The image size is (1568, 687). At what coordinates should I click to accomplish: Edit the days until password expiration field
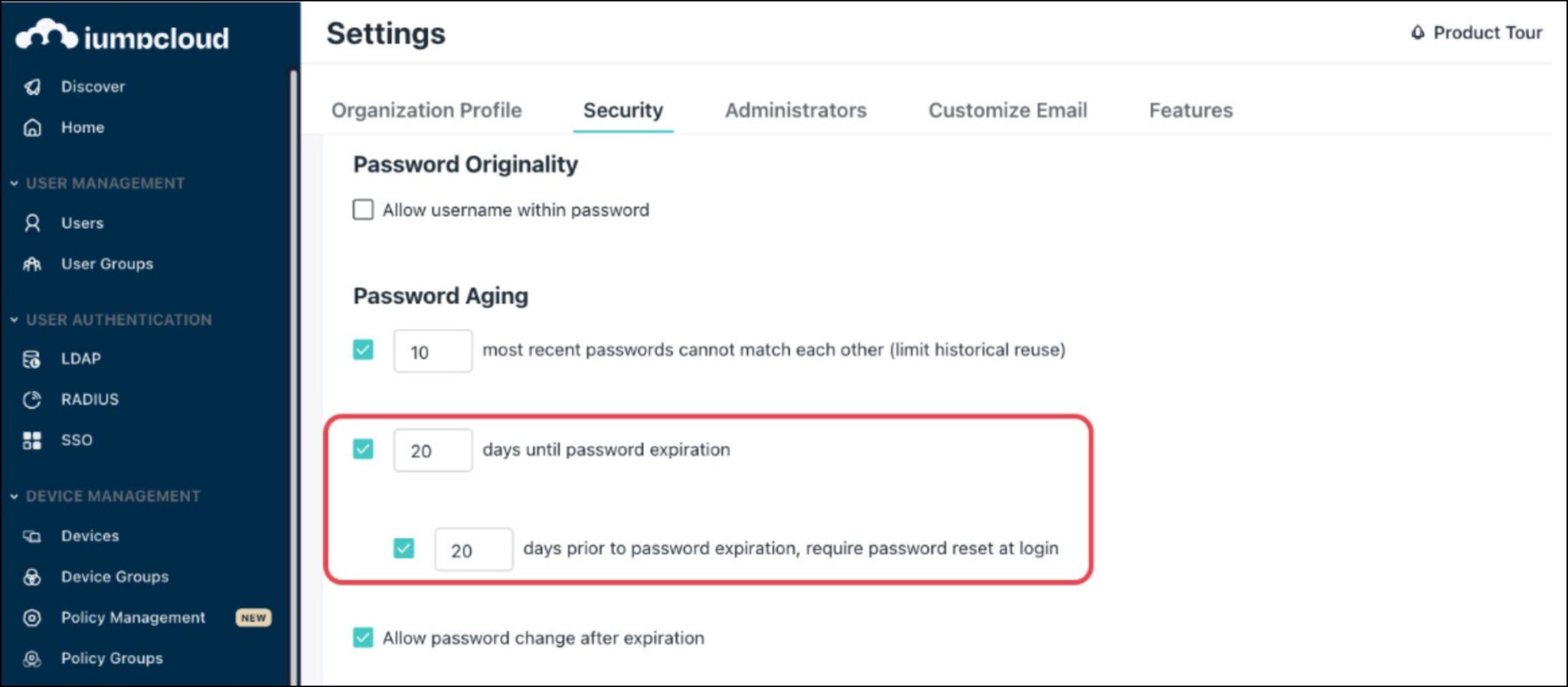point(432,450)
